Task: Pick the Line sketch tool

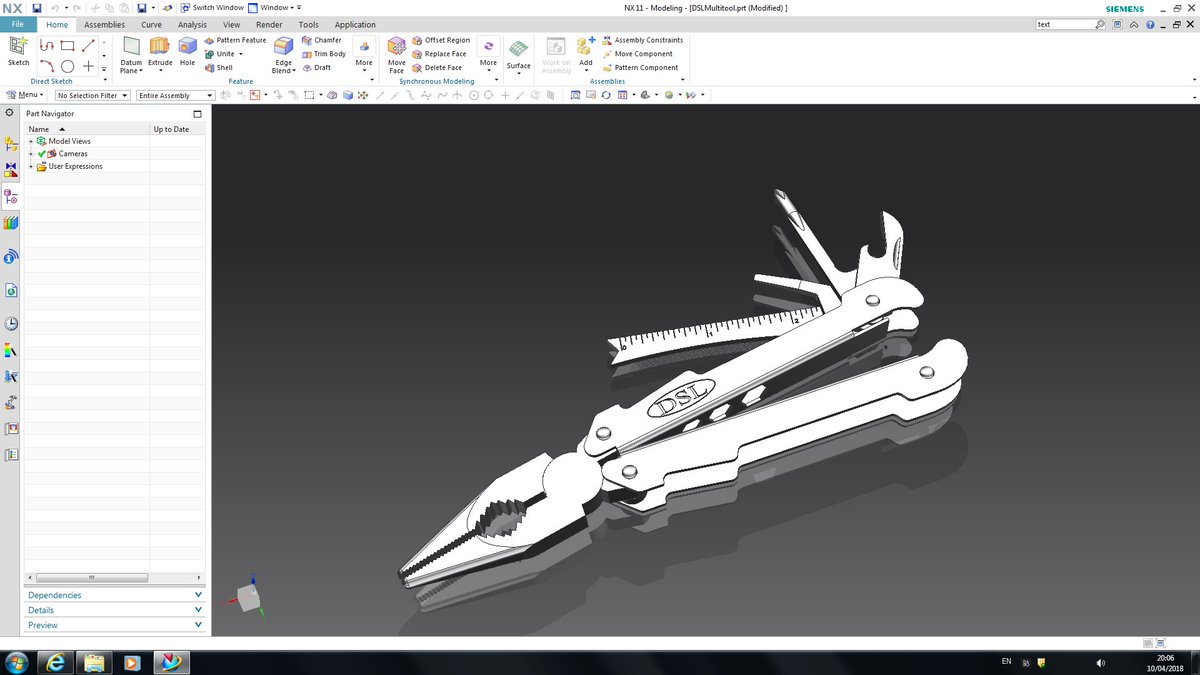Action: 88,45
